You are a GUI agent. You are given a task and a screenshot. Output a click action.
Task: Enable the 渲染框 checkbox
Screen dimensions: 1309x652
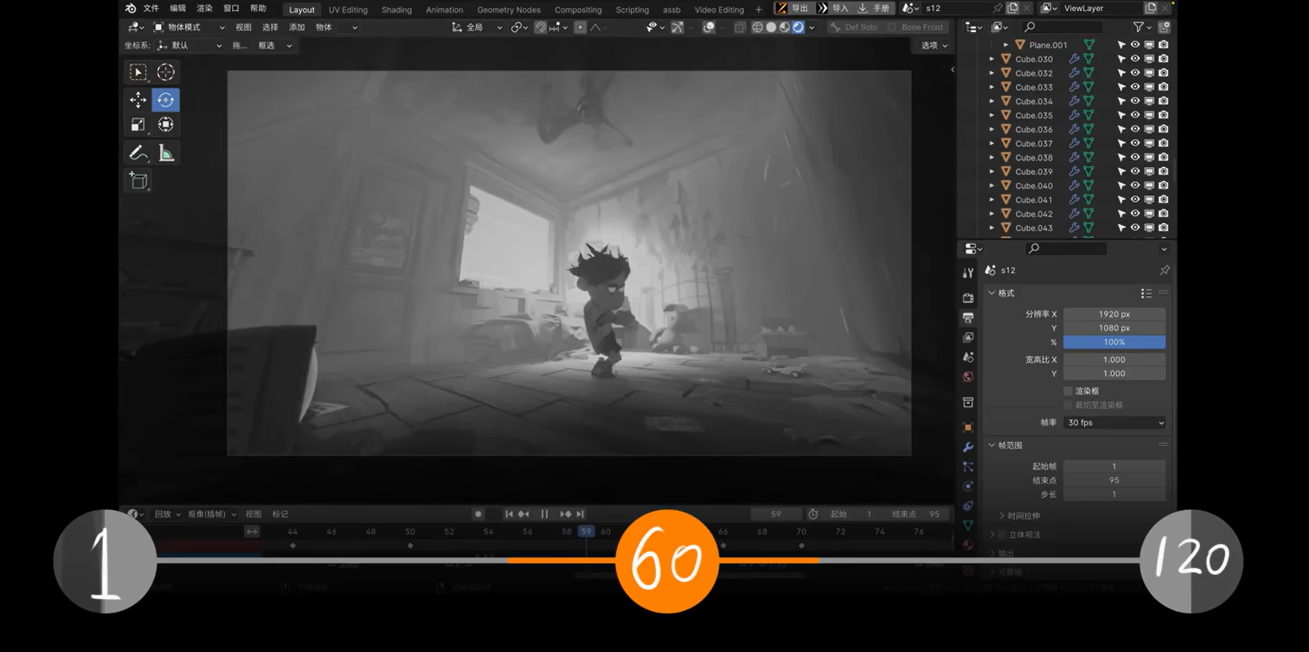pyautogui.click(x=1068, y=391)
